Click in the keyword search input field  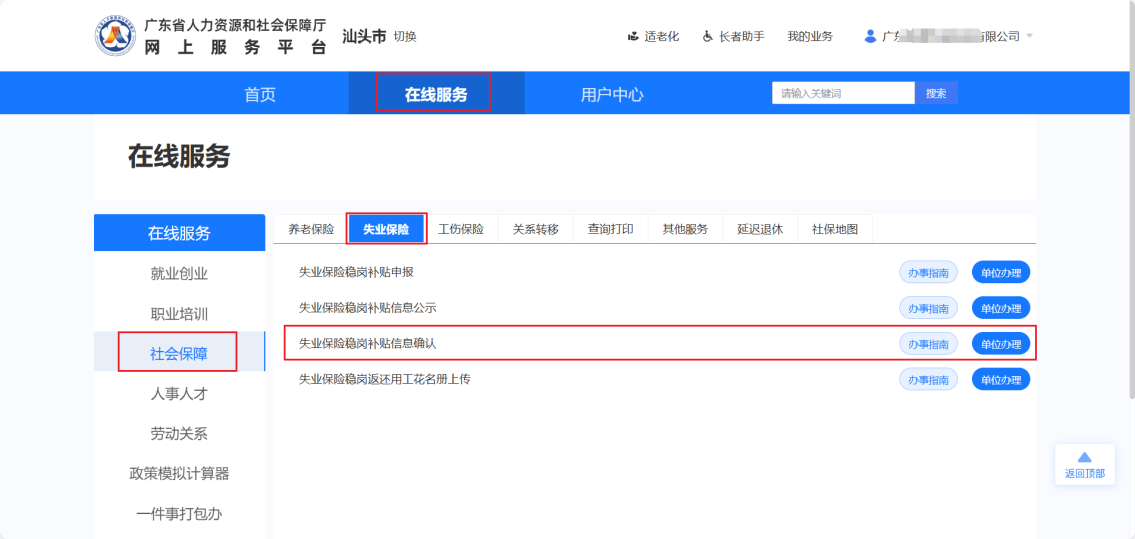click(x=842, y=93)
